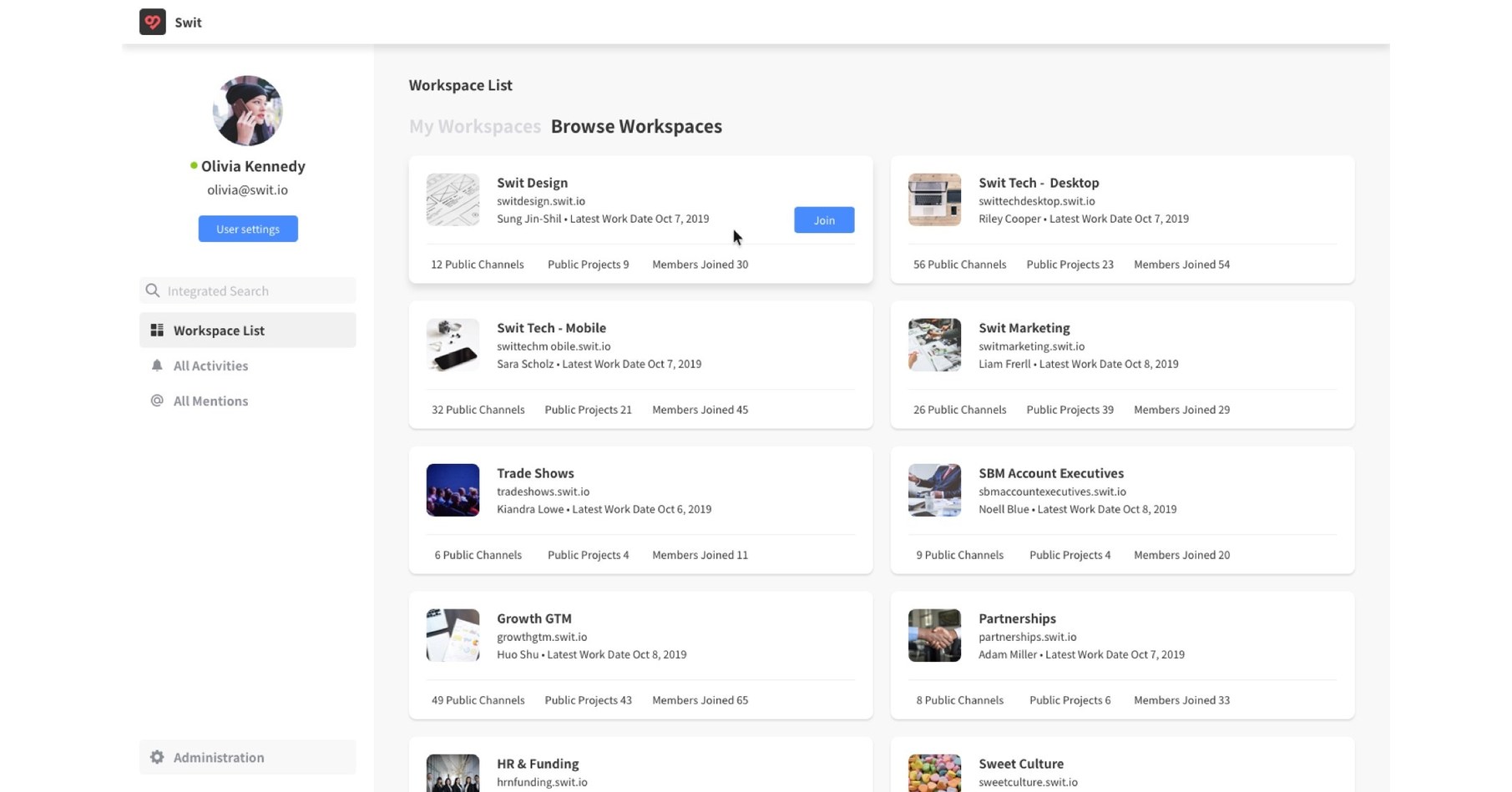Open User settings
The image size is (1512, 792).
tap(248, 229)
